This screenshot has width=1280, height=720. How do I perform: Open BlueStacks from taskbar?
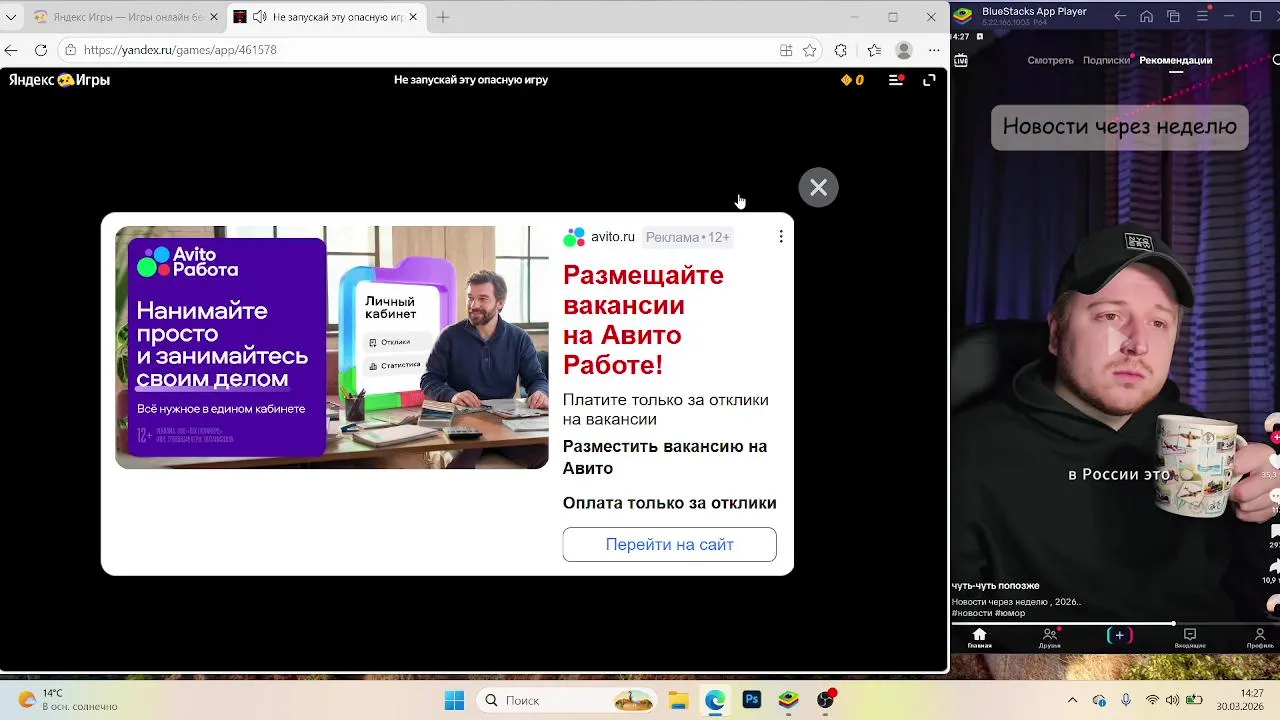[x=789, y=700]
